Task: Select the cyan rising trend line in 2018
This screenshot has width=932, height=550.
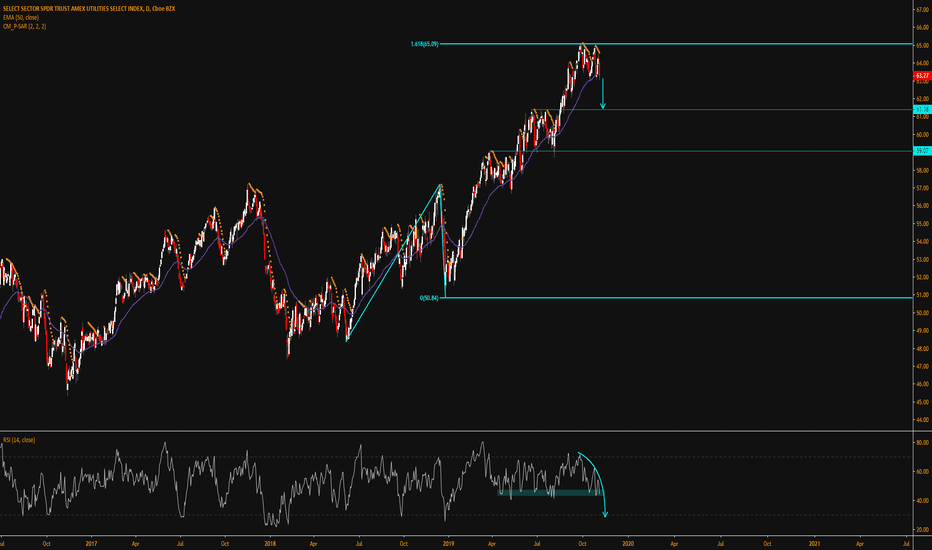Action: tap(394, 262)
